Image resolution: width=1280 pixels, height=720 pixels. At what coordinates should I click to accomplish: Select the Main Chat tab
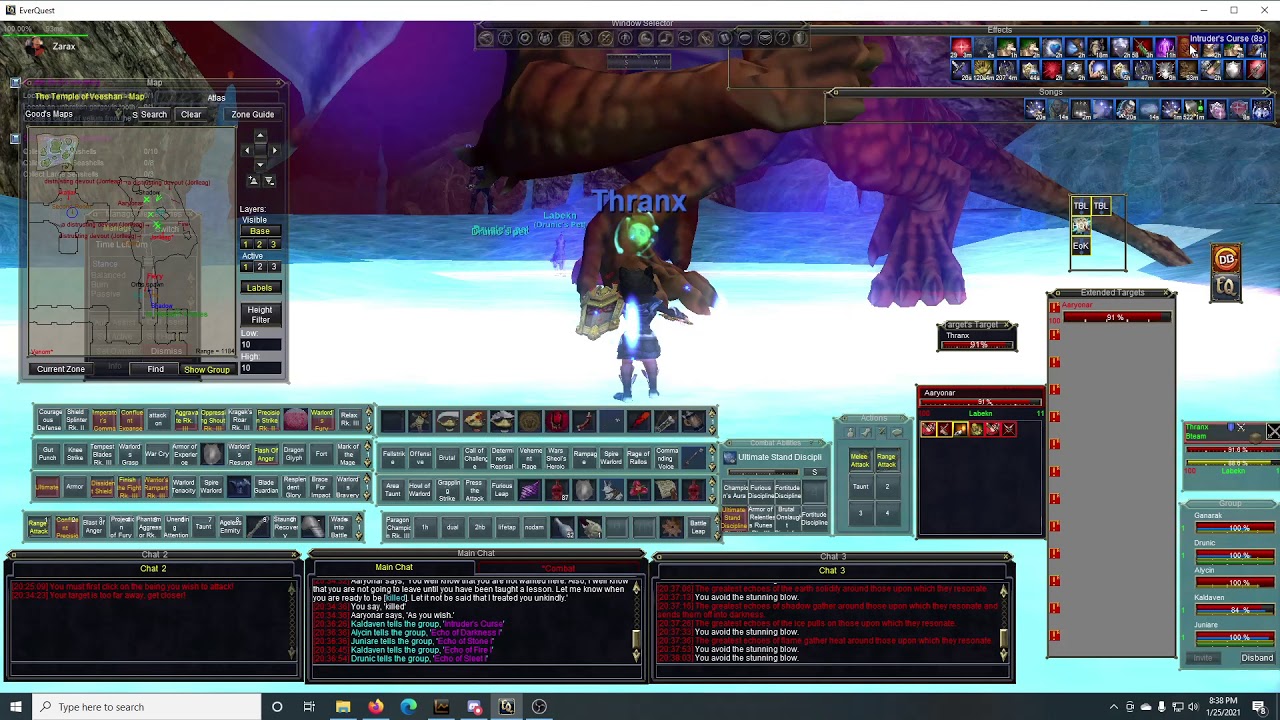[x=394, y=568]
